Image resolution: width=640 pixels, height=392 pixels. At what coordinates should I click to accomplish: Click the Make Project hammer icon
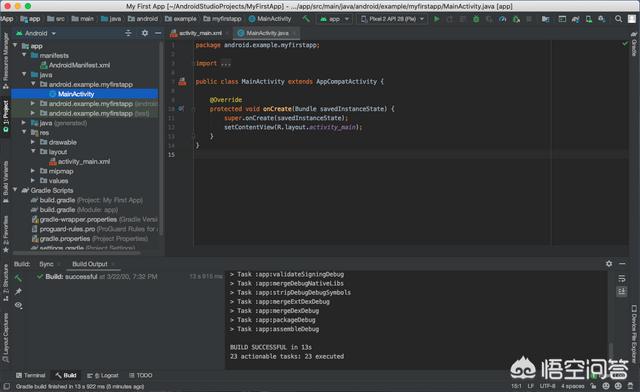pyautogui.click(x=306, y=19)
